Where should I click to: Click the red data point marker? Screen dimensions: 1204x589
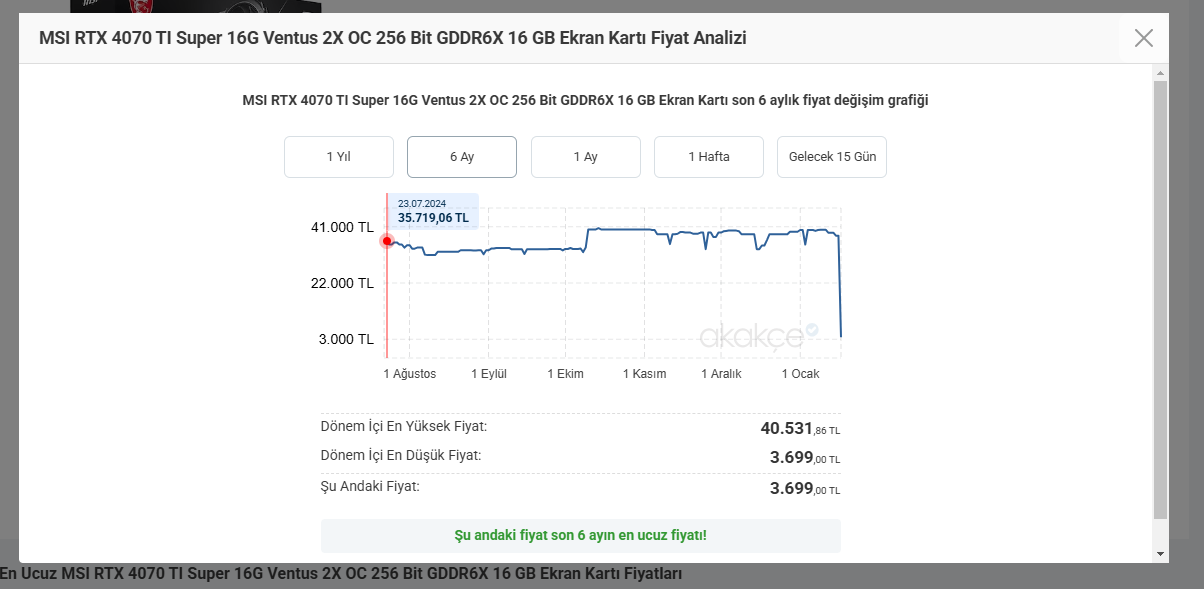[387, 241]
